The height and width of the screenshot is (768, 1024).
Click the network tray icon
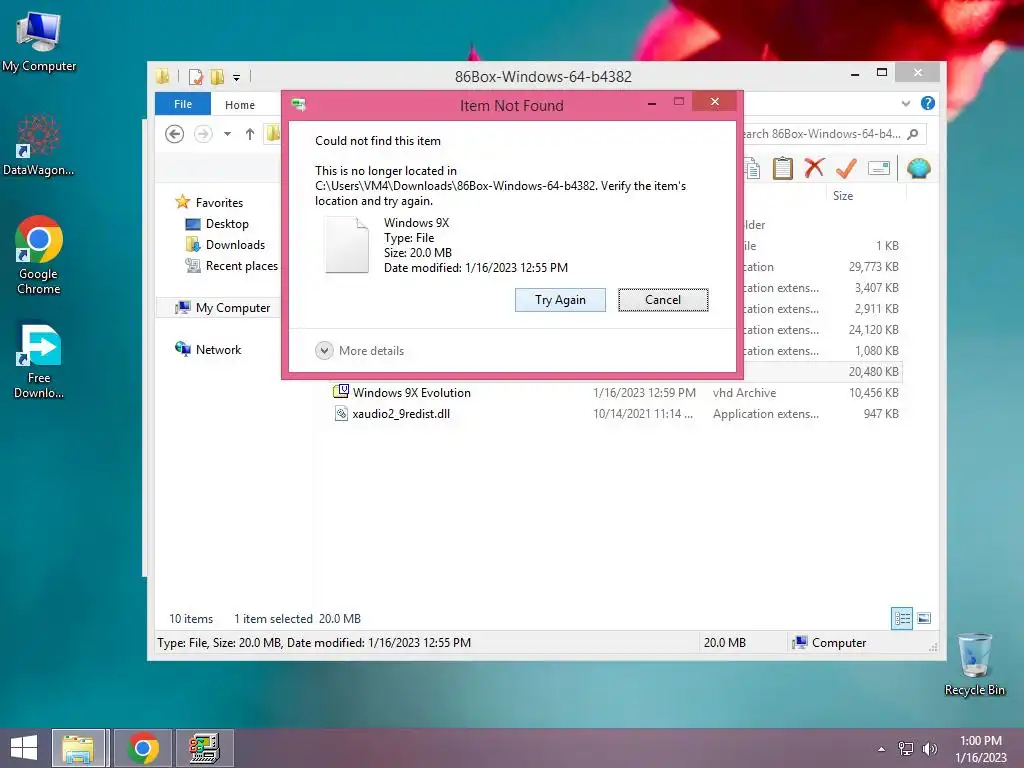point(906,749)
